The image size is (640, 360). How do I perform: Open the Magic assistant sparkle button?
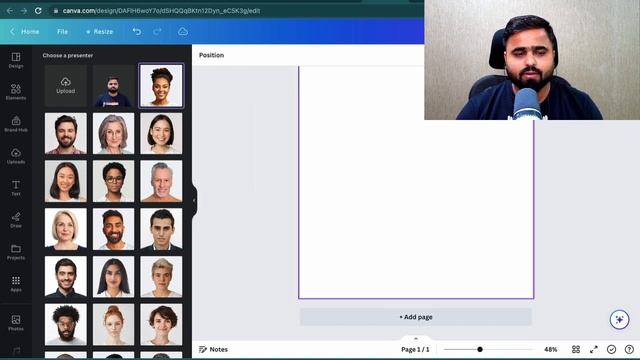[620, 320]
